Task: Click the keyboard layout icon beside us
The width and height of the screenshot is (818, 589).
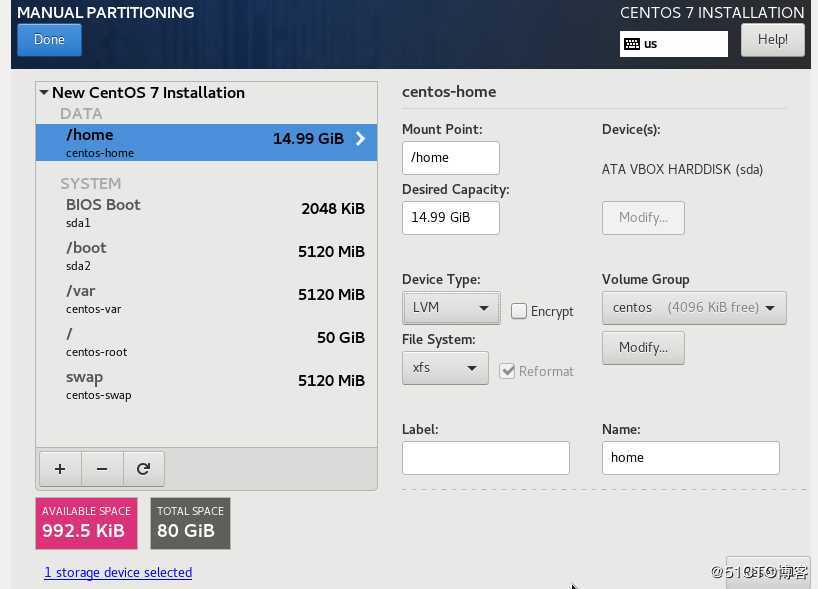Action: [632, 44]
